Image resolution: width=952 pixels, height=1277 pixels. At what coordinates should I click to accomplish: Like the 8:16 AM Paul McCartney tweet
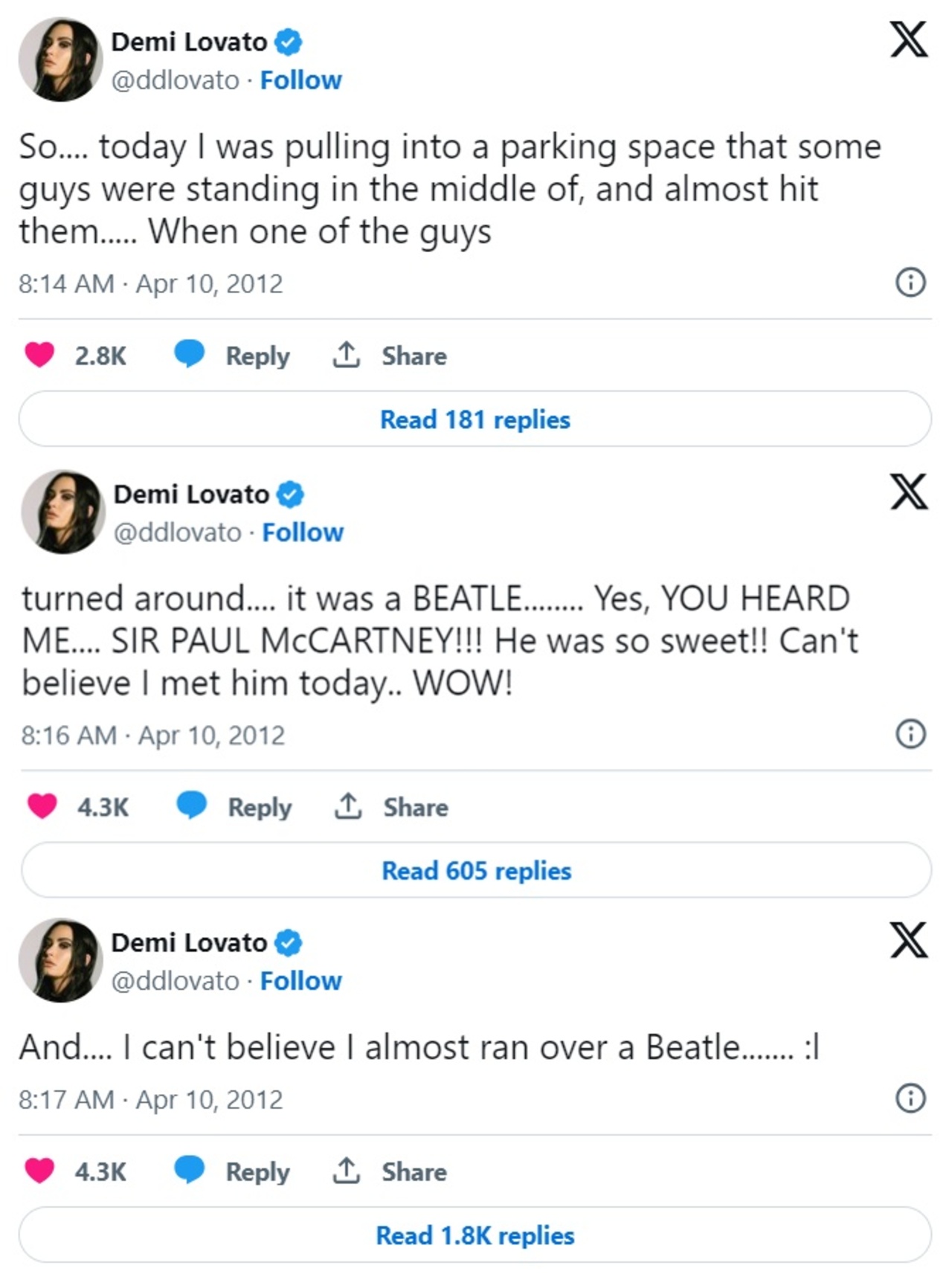point(42,806)
